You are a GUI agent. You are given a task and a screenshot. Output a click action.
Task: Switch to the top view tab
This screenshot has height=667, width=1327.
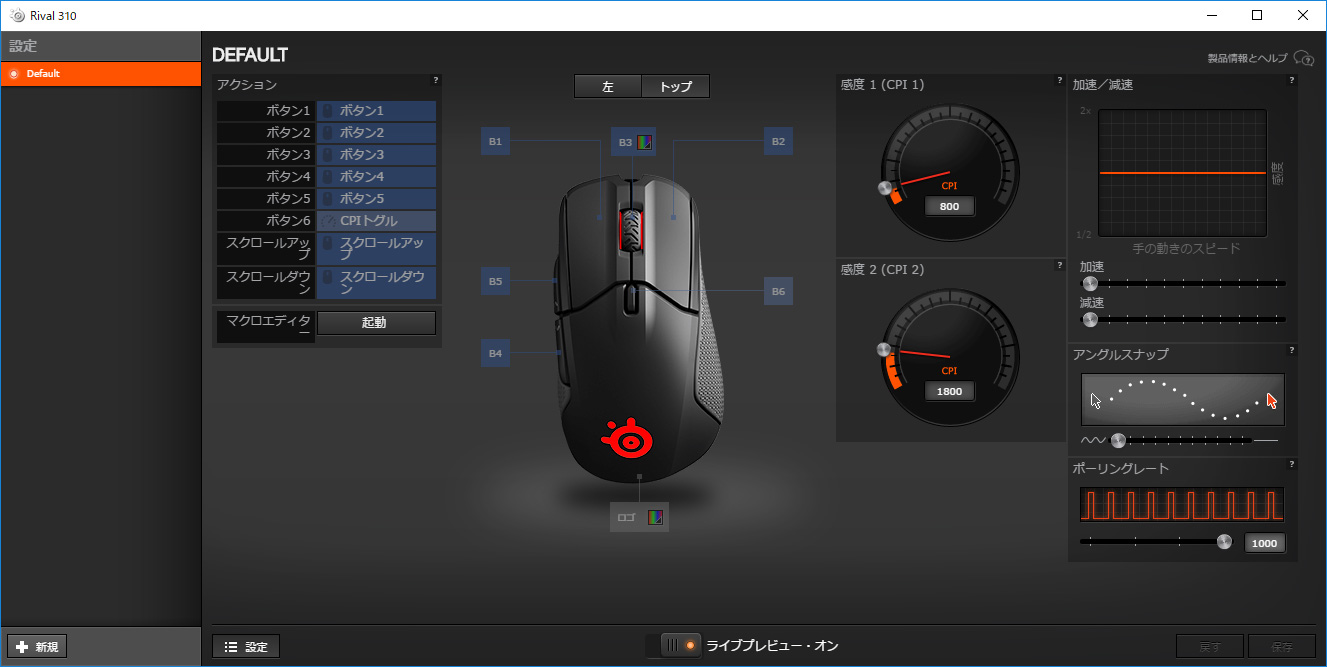[675, 87]
